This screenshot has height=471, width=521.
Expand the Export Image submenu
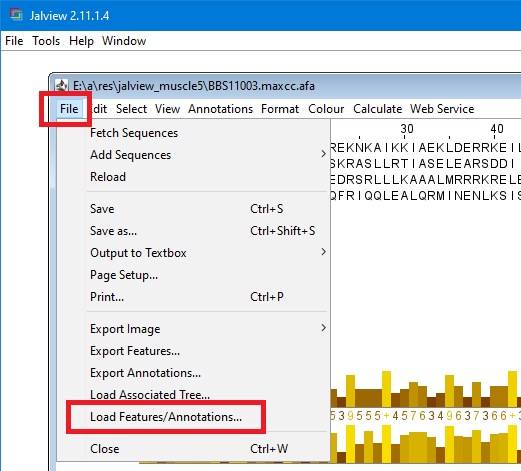(x=193, y=329)
